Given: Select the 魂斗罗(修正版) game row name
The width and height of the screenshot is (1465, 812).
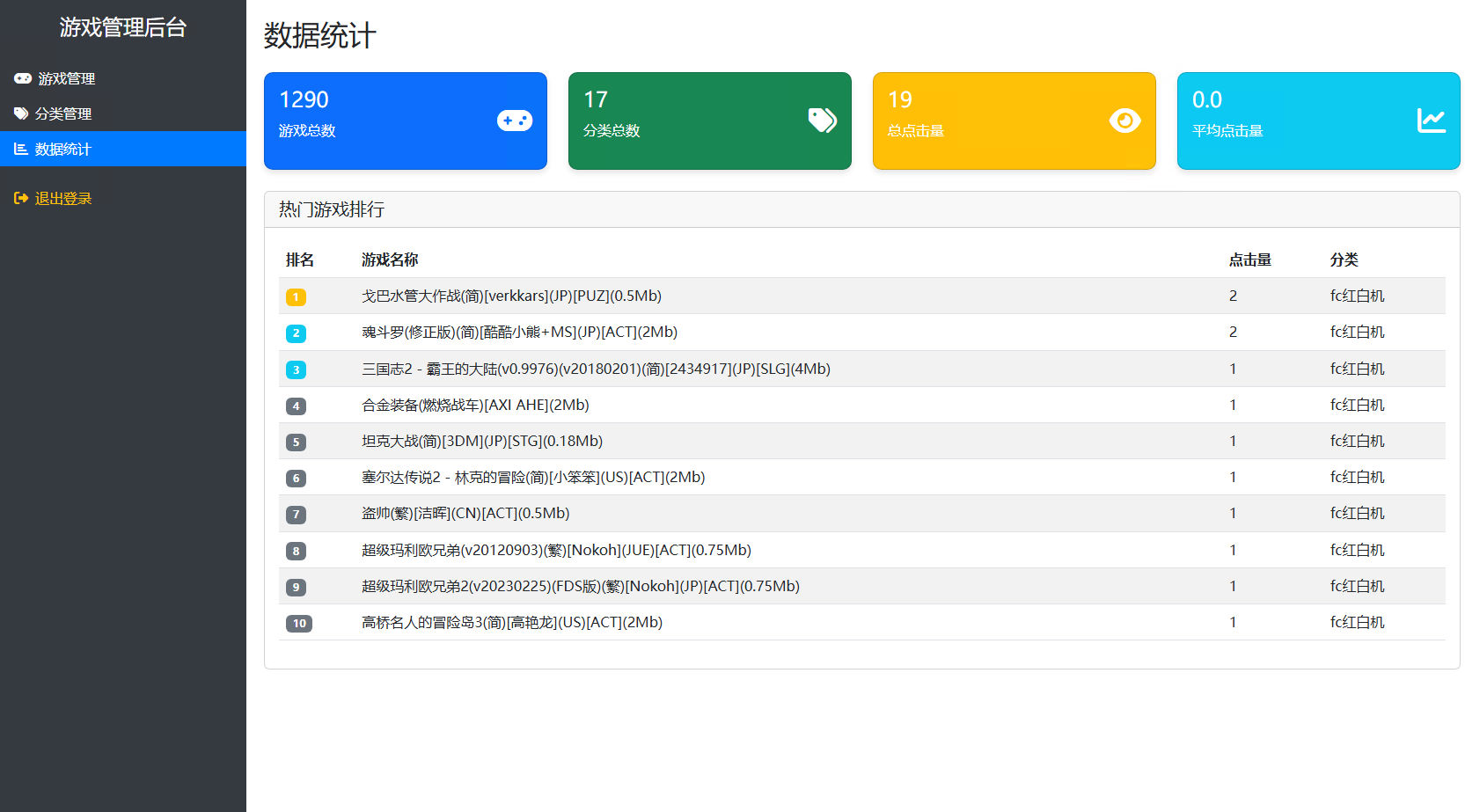Looking at the screenshot, I should tap(519, 332).
